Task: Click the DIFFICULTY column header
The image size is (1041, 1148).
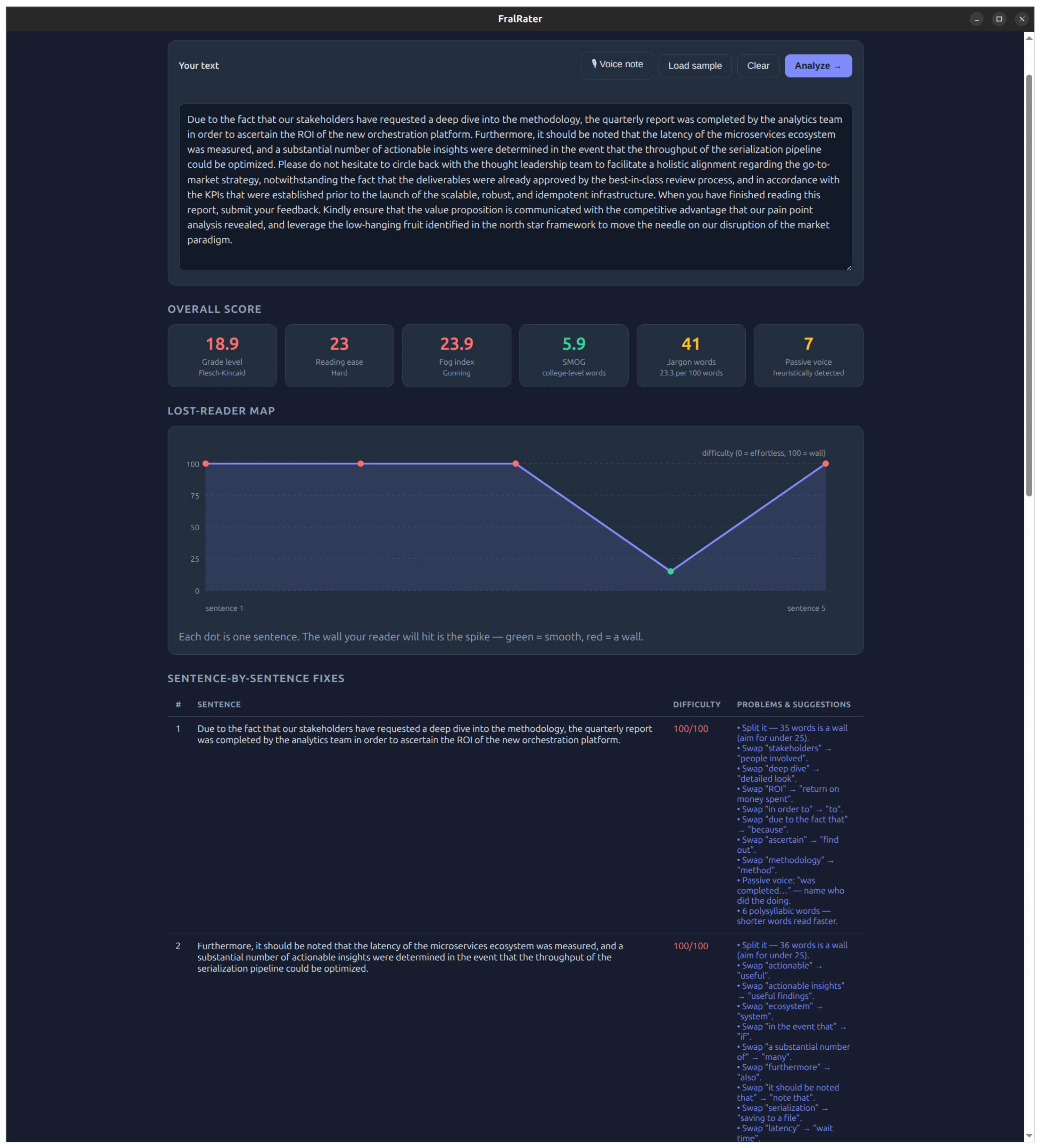Action: click(x=696, y=704)
